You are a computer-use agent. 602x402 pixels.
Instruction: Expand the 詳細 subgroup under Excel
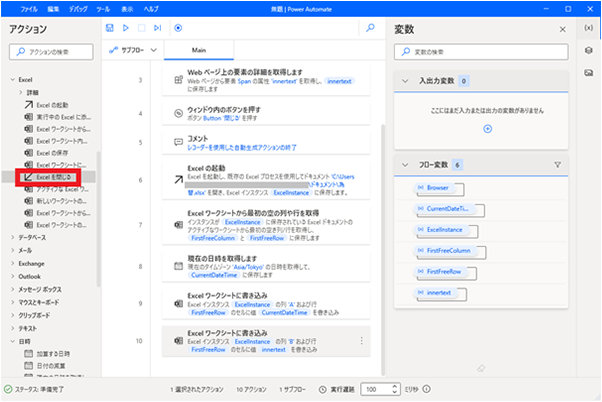[21, 92]
